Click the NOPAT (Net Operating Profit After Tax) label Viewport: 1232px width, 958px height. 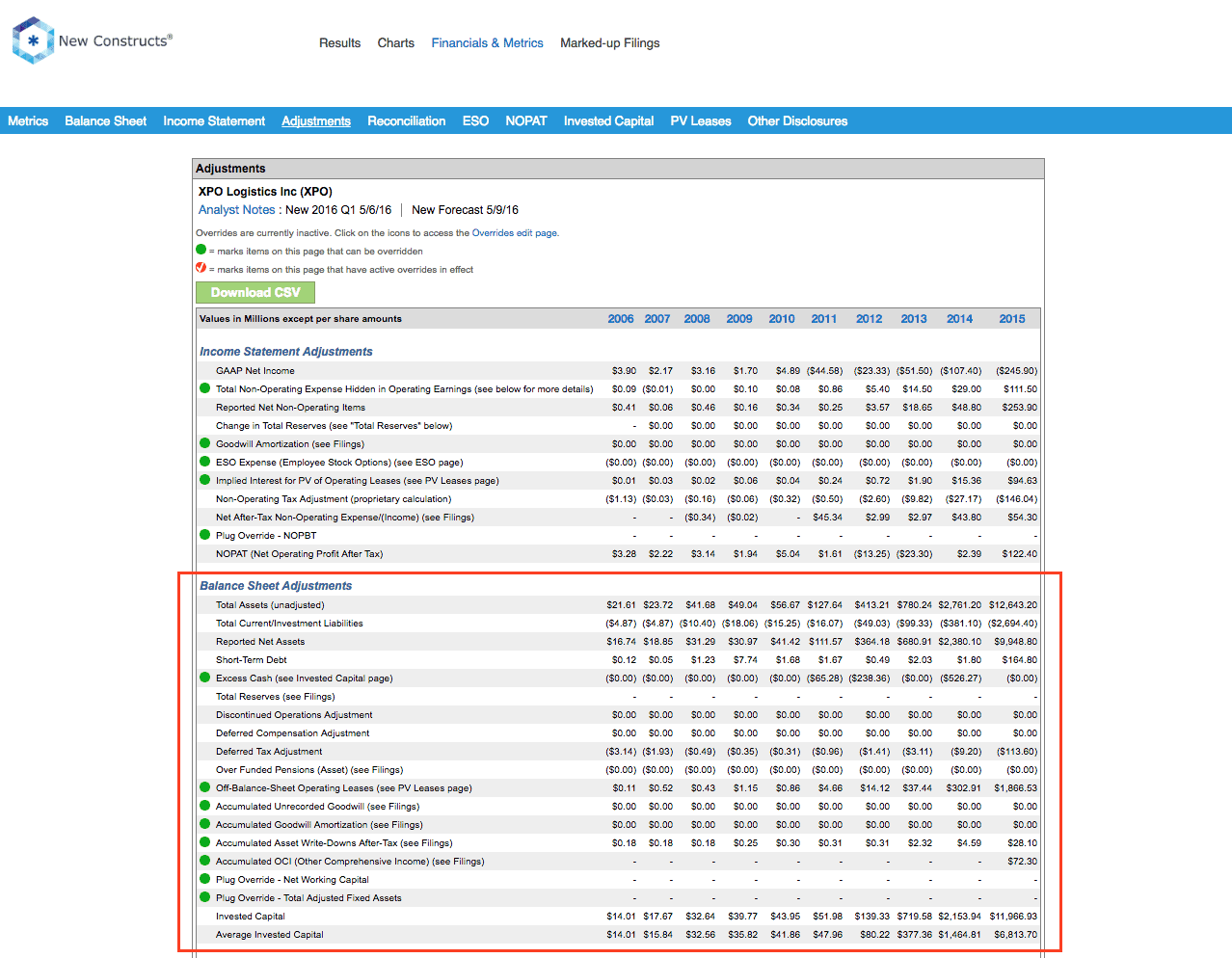click(x=300, y=554)
